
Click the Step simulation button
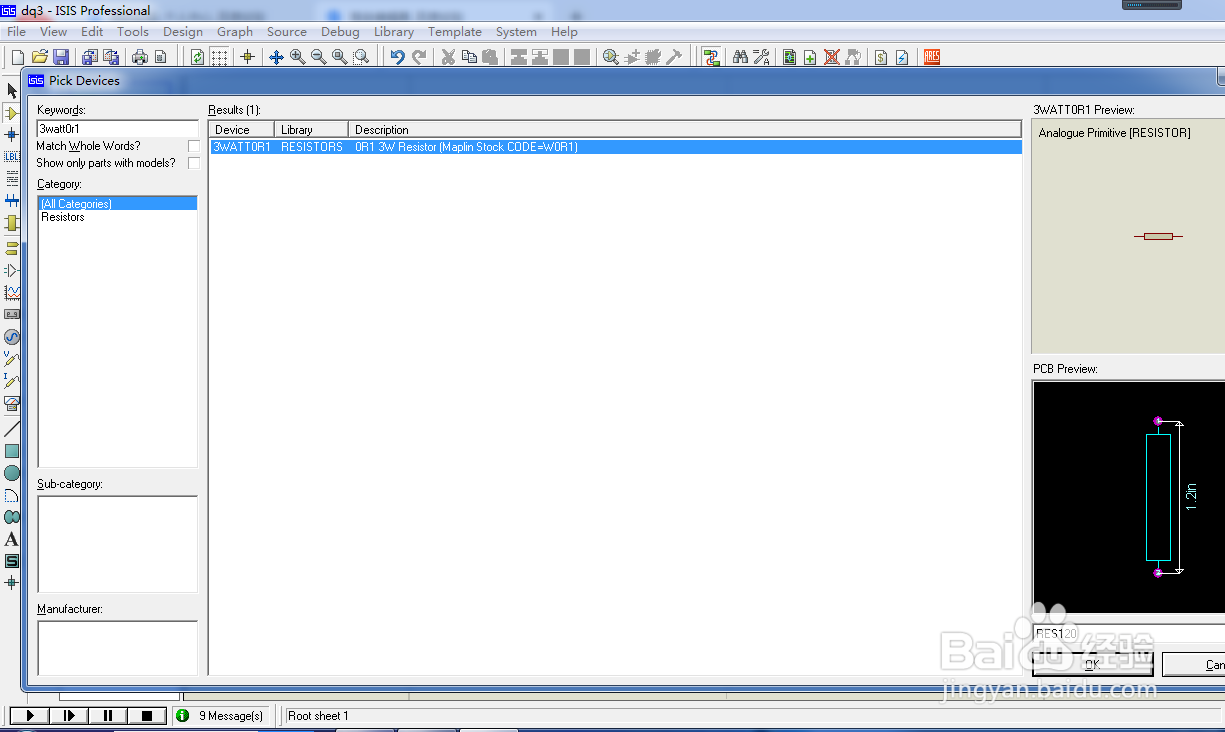tap(69, 716)
